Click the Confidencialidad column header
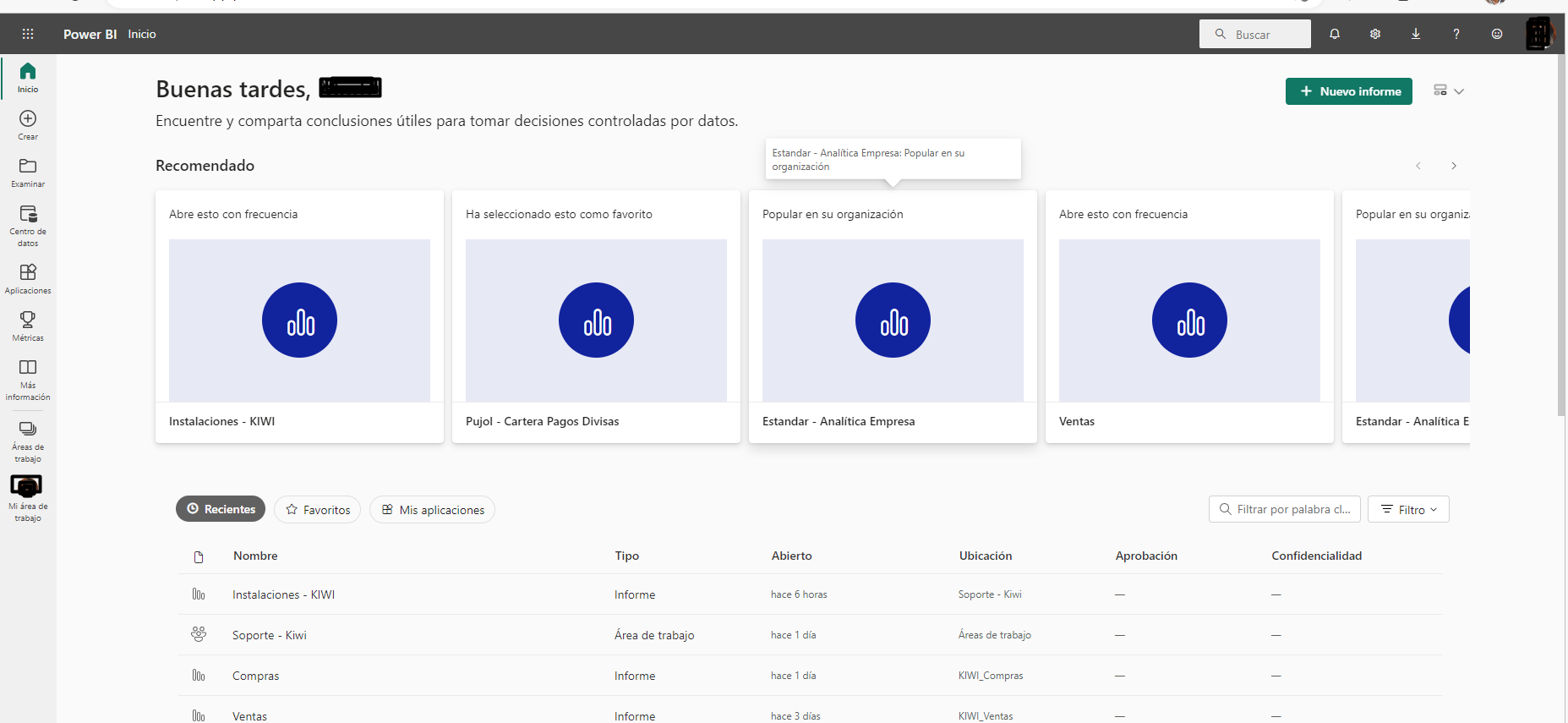Image resolution: width=1568 pixels, height=723 pixels. (1317, 556)
